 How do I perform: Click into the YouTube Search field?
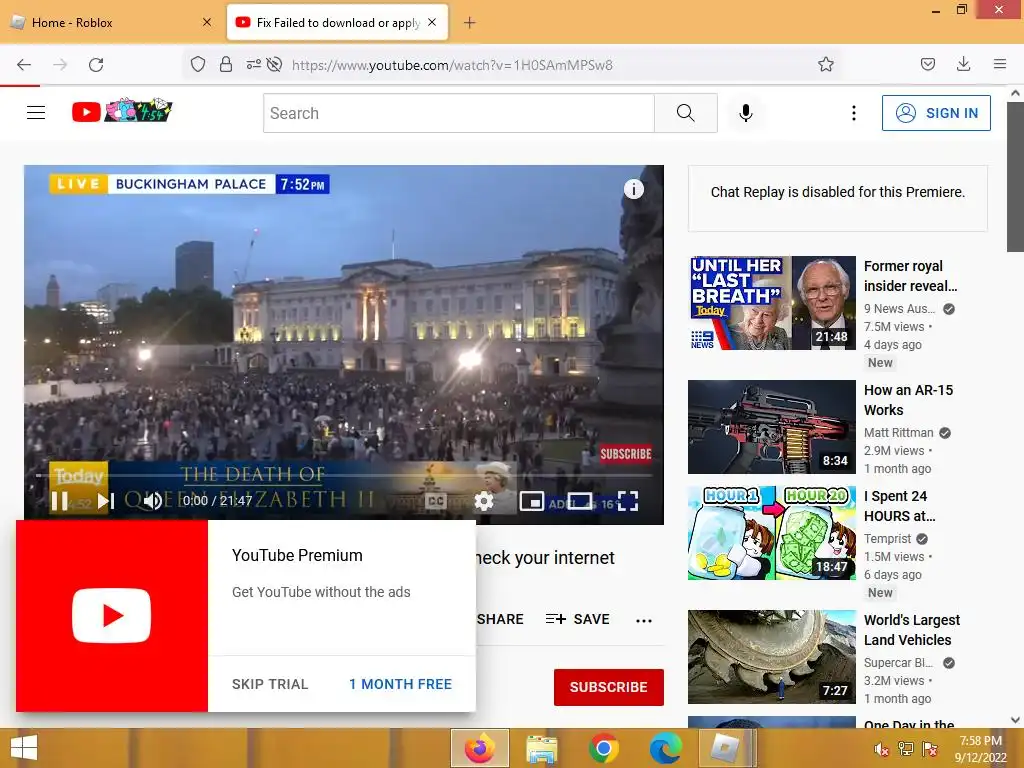click(458, 113)
